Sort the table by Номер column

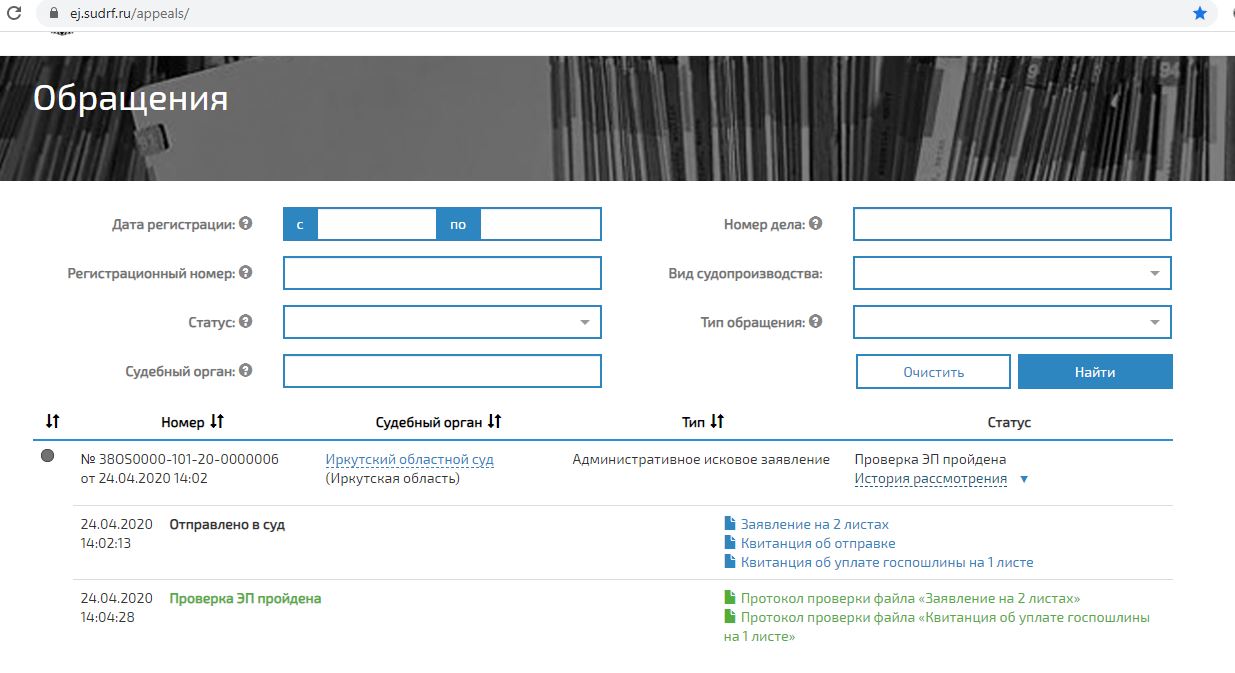click(x=217, y=422)
